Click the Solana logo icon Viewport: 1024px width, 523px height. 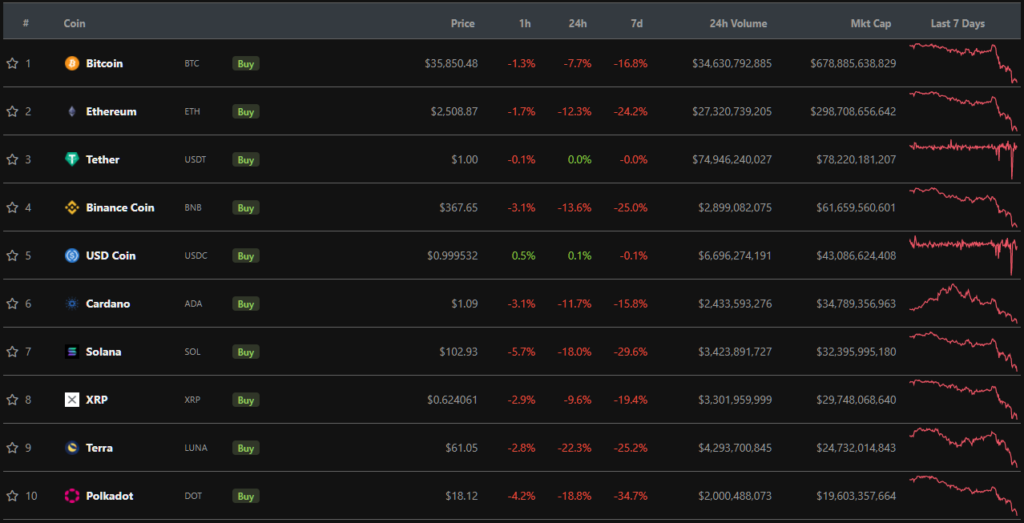coord(71,352)
